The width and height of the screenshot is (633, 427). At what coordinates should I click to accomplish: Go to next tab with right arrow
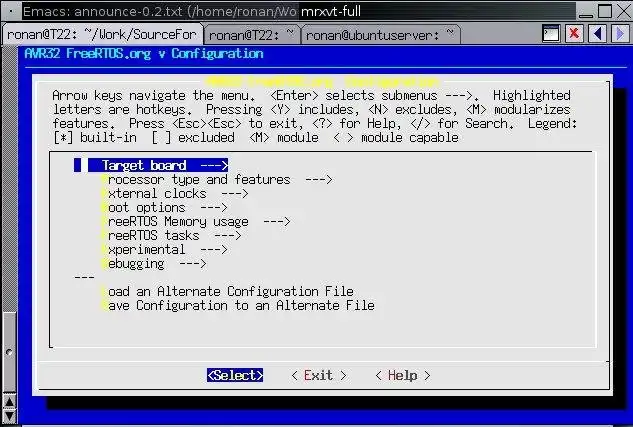(620, 34)
